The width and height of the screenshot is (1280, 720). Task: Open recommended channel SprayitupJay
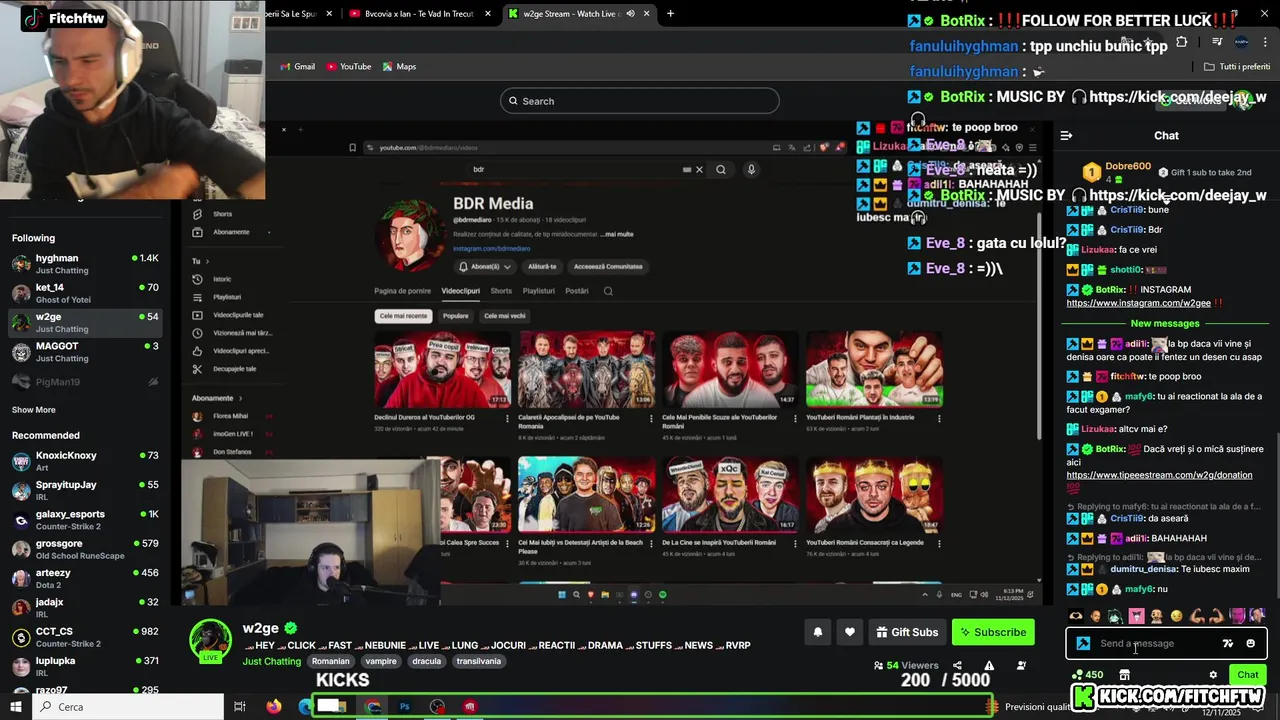pyautogui.click(x=85, y=490)
